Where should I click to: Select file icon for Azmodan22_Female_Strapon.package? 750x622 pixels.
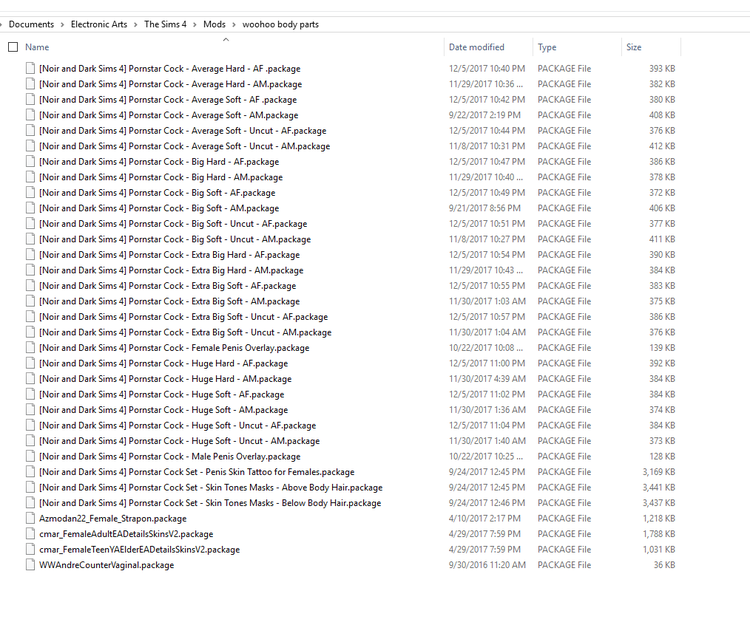pos(31,518)
